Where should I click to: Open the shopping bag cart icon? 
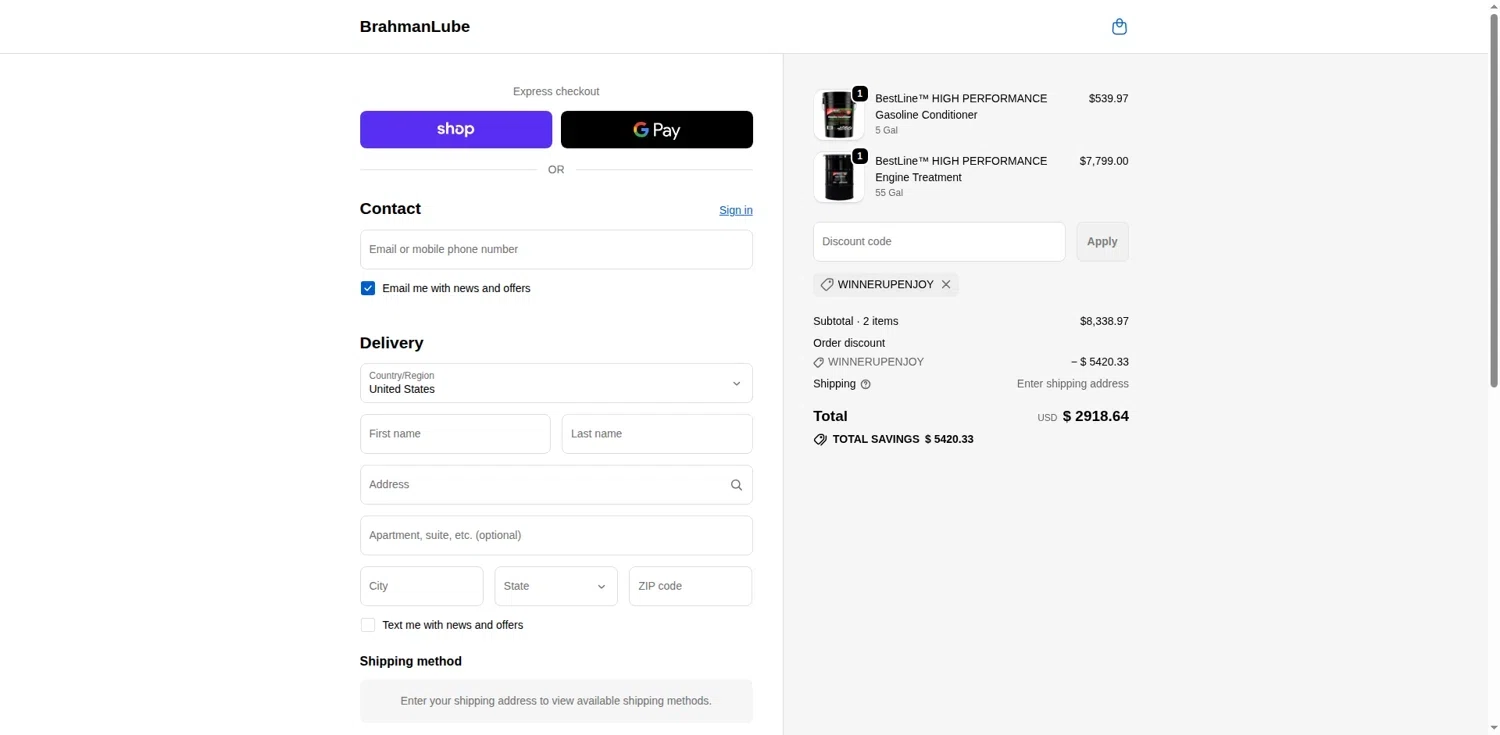click(x=1119, y=27)
